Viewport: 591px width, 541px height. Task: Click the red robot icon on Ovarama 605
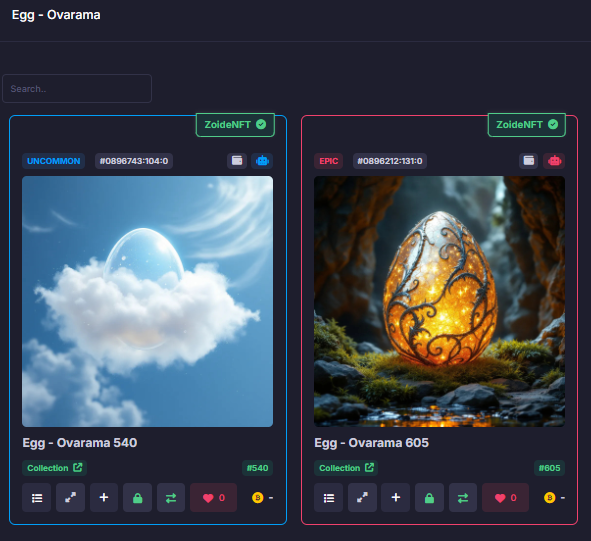(x=554, y=161)
